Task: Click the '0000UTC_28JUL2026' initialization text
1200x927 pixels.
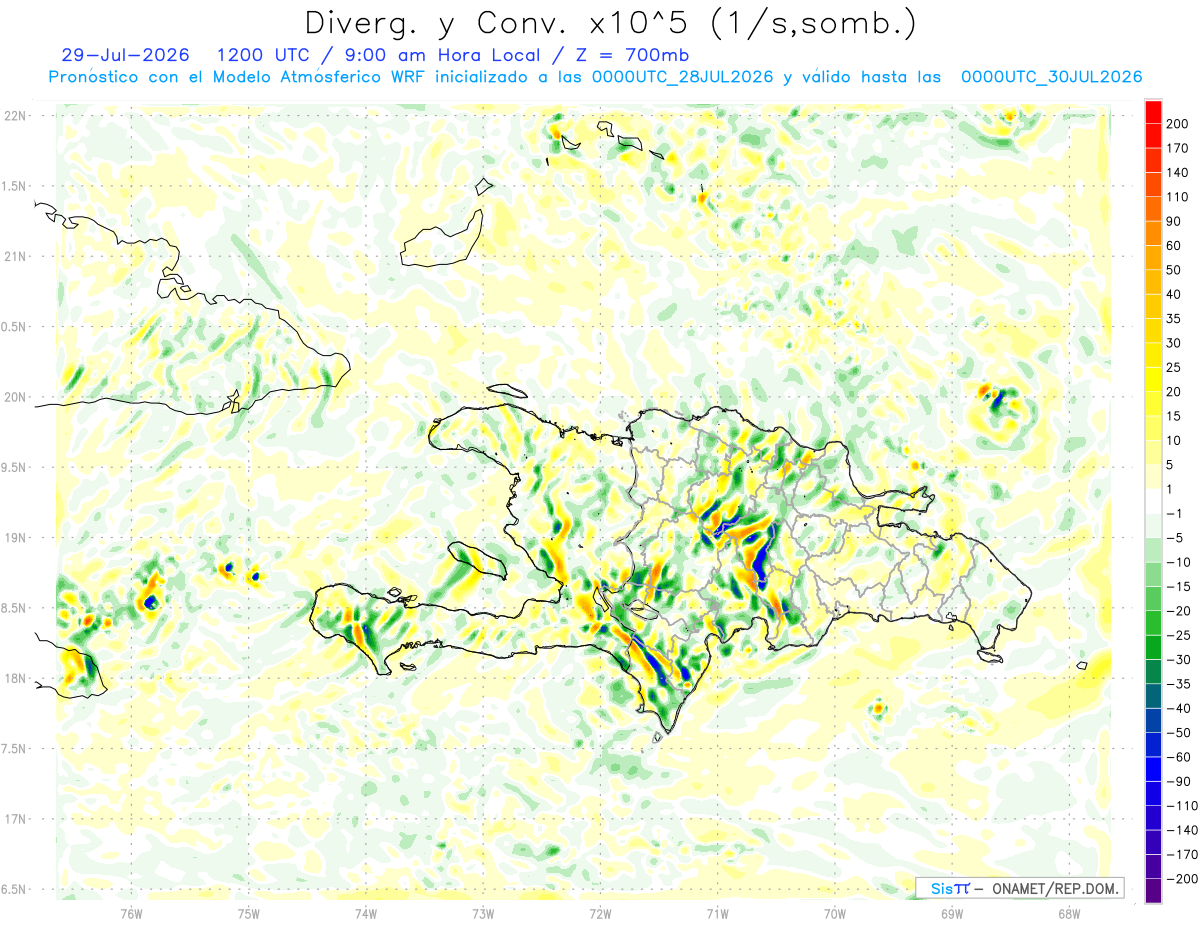Action: click(x=683, y=77)
